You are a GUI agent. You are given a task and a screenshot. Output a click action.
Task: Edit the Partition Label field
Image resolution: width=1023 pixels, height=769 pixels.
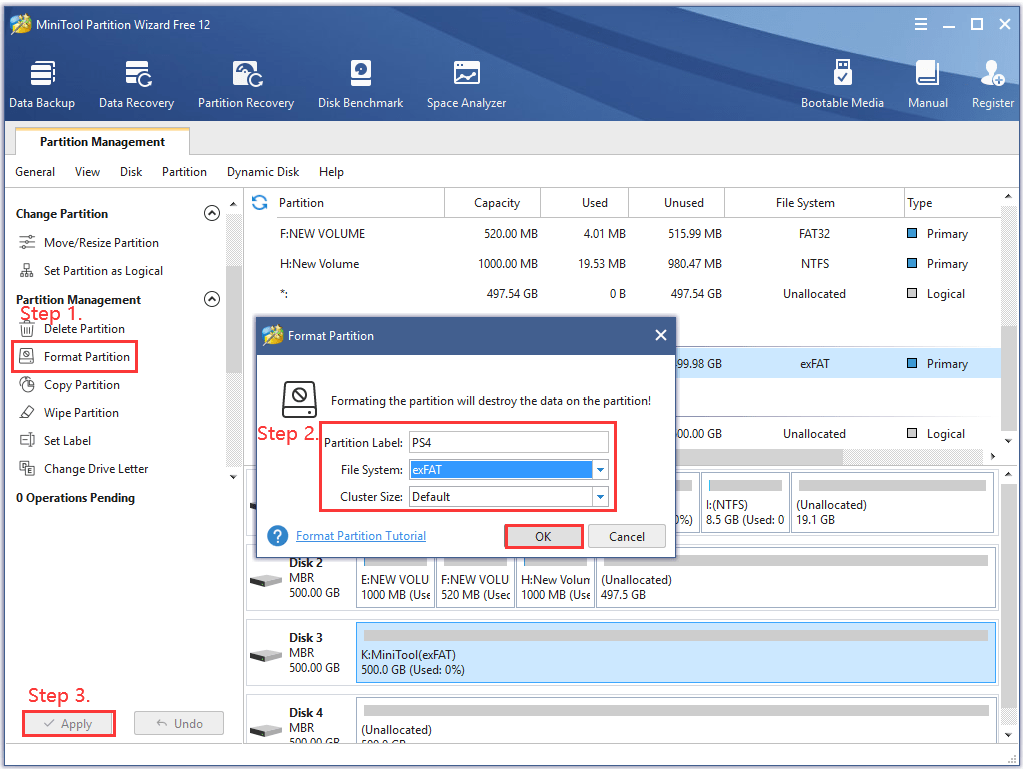(x=509, y=442)
